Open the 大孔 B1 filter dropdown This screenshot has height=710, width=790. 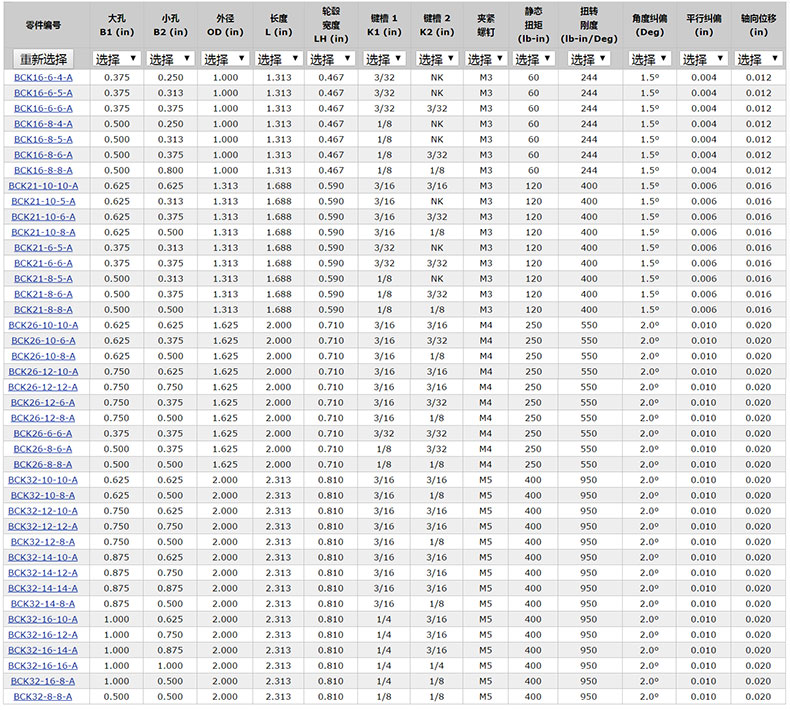point(116,59)
